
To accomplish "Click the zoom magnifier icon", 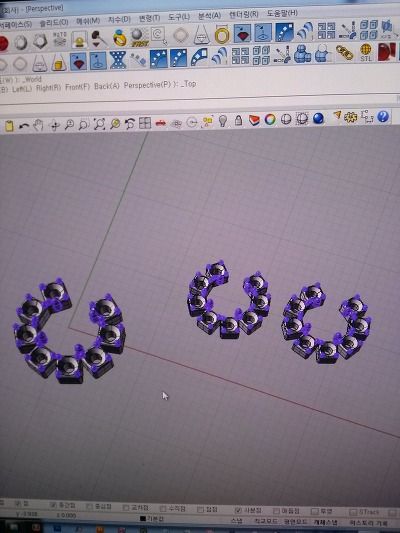I will click(x=69, y=125).
